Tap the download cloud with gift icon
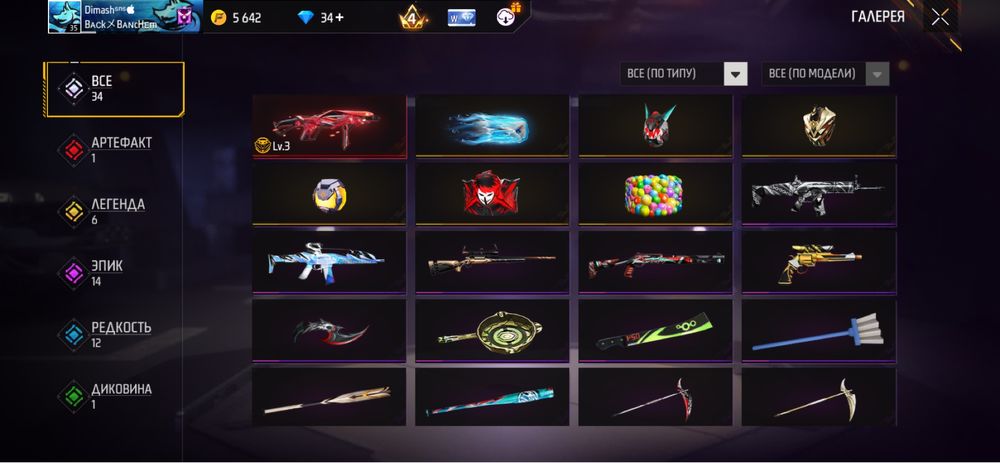Image resolution: width=1000 pixels, height=463 pixels. coord(507,17)
